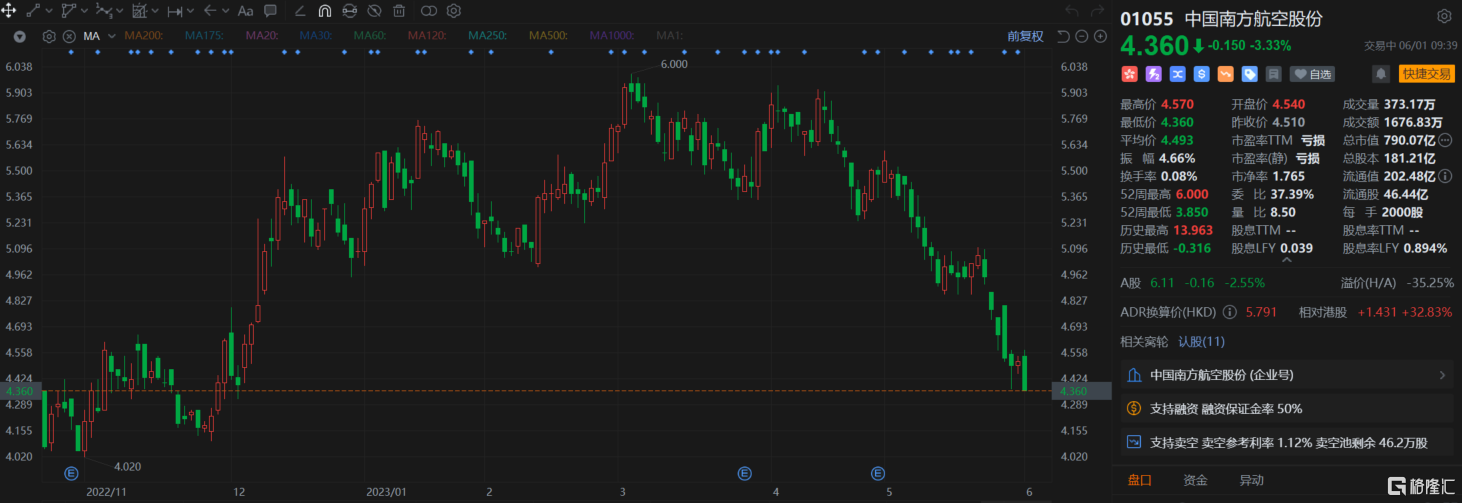Open quote panel settings gear
Image resolution: width=1462 pixels, height=503 pixels.
[x=1444, y=16]
